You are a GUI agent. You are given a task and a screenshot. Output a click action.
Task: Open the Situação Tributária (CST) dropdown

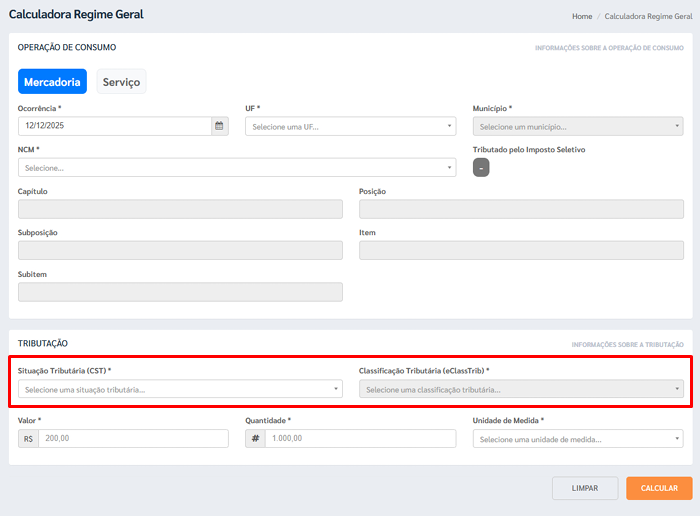coord(180,390)
